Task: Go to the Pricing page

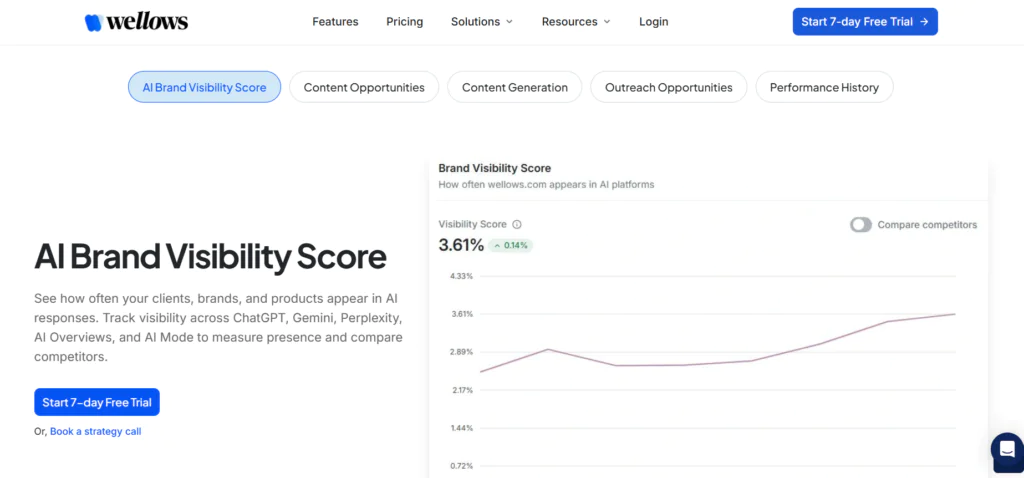Action: (x=404, y=22)
